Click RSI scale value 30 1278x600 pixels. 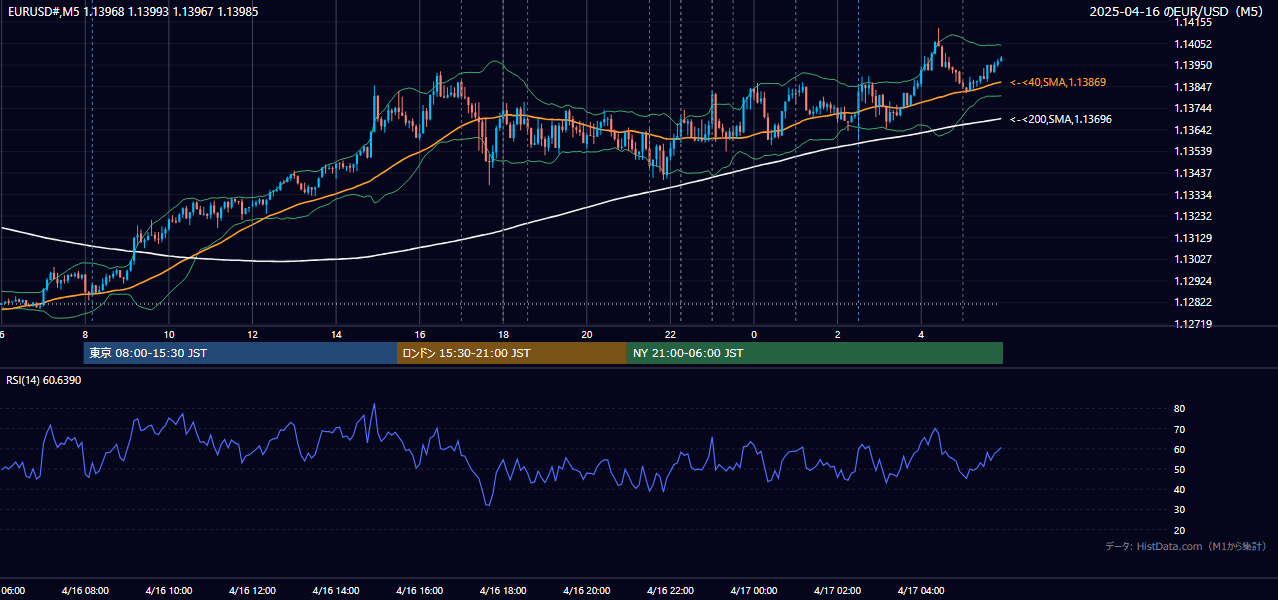(1179, 510)
